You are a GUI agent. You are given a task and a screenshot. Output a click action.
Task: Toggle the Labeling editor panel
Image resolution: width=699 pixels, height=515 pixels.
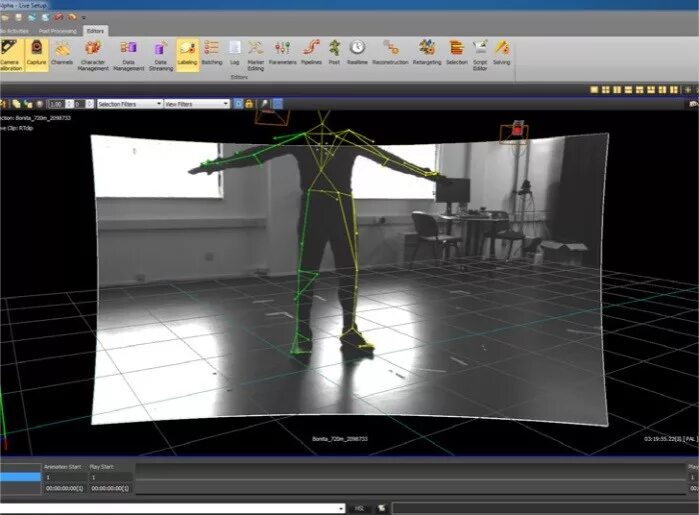point(187,55)
